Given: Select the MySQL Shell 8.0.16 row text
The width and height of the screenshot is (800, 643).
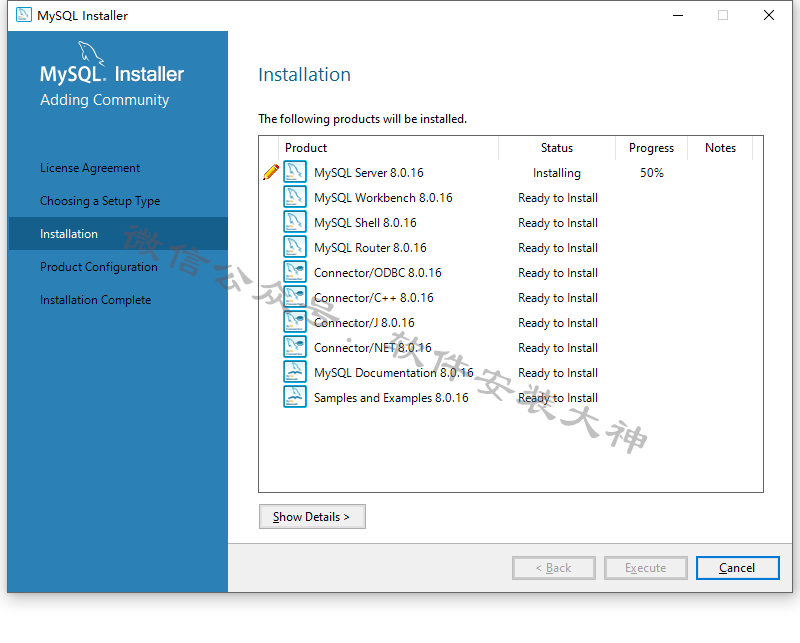Looking at the screenshot, I should pyautogui.click(x=365, y=222).
